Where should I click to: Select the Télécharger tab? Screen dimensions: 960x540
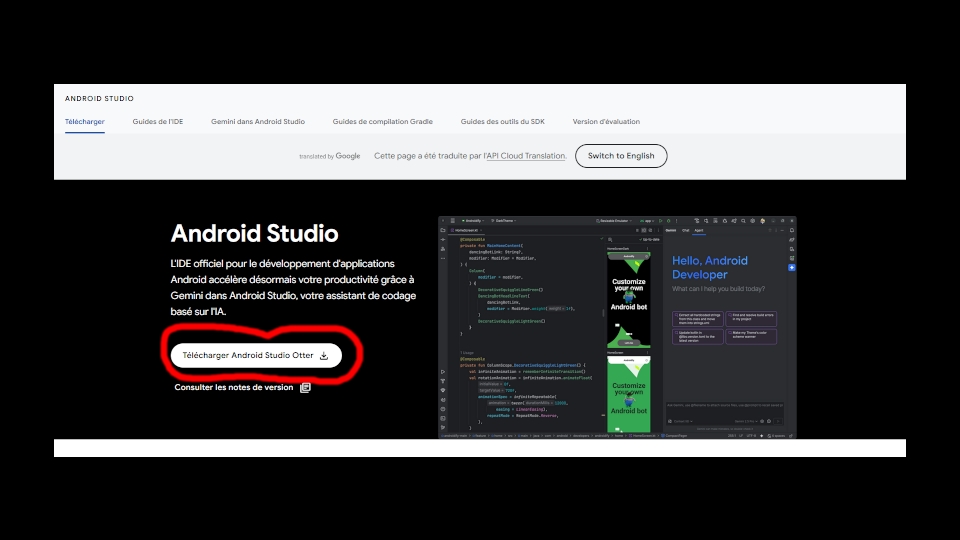pos(84,122)
